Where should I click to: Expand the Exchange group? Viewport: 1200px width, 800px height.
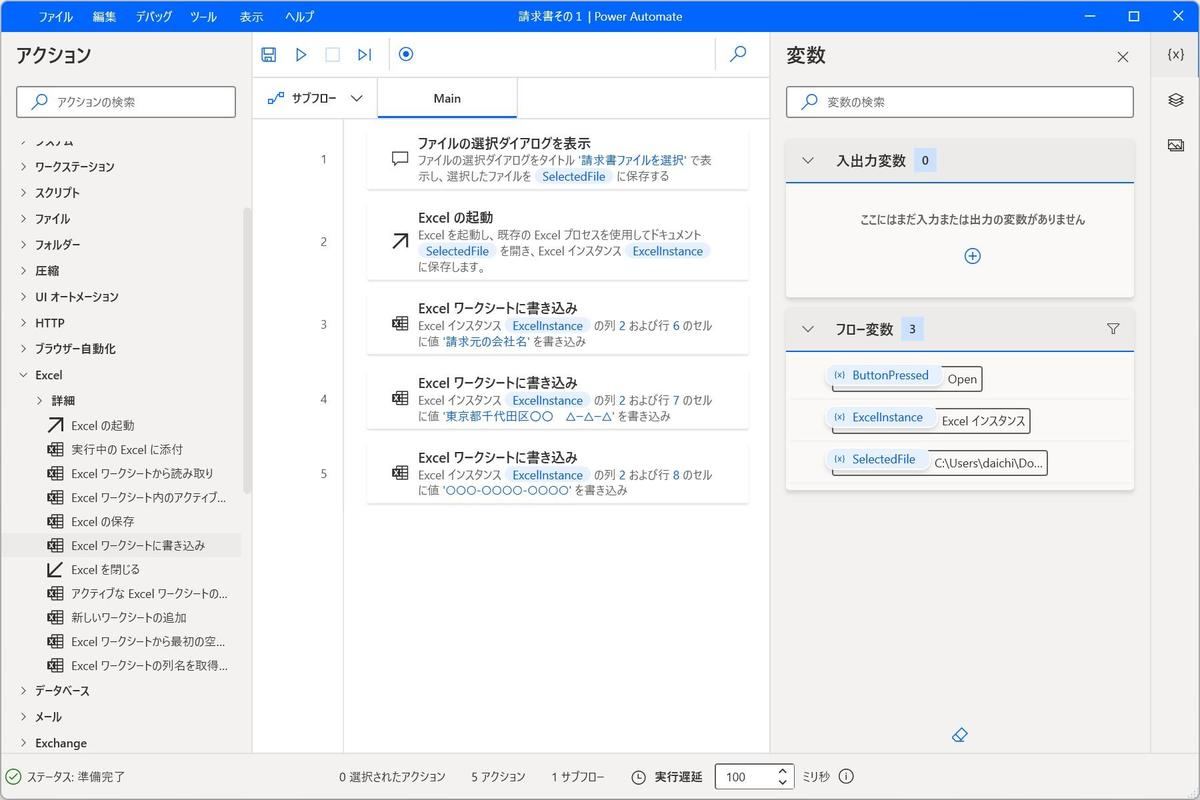coord(24,743)
